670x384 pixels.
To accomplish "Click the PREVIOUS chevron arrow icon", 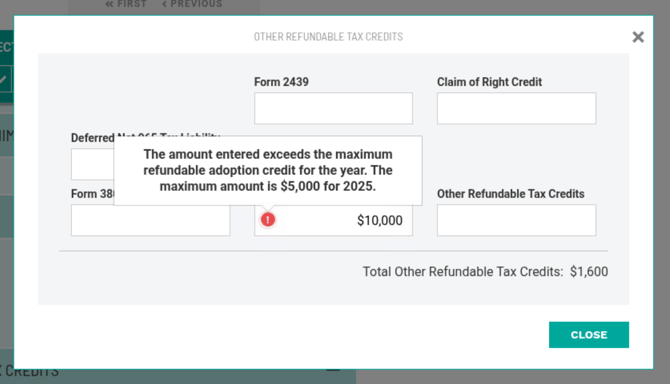I will (165, 4).
